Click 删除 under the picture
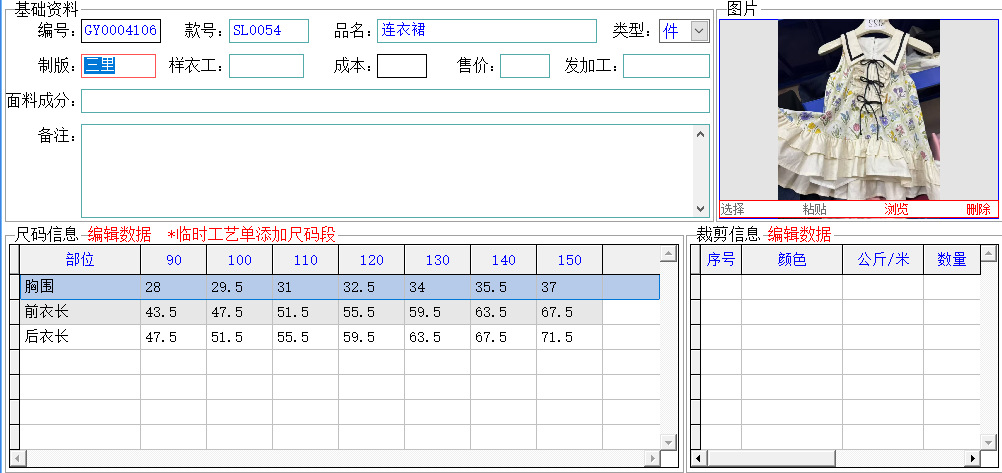 pos(978,209)
